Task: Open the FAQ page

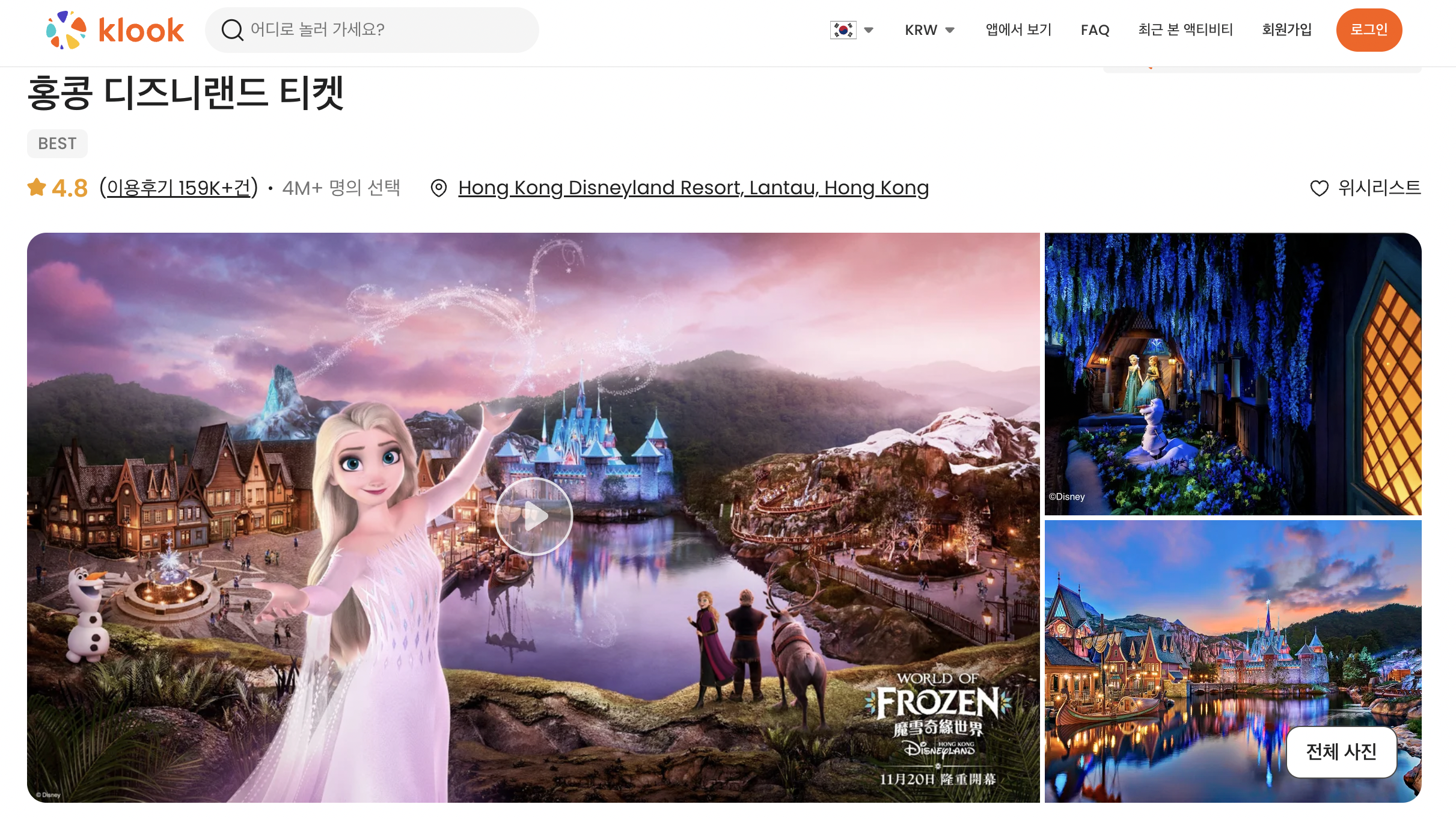Action: click(x=1095, y=29)
